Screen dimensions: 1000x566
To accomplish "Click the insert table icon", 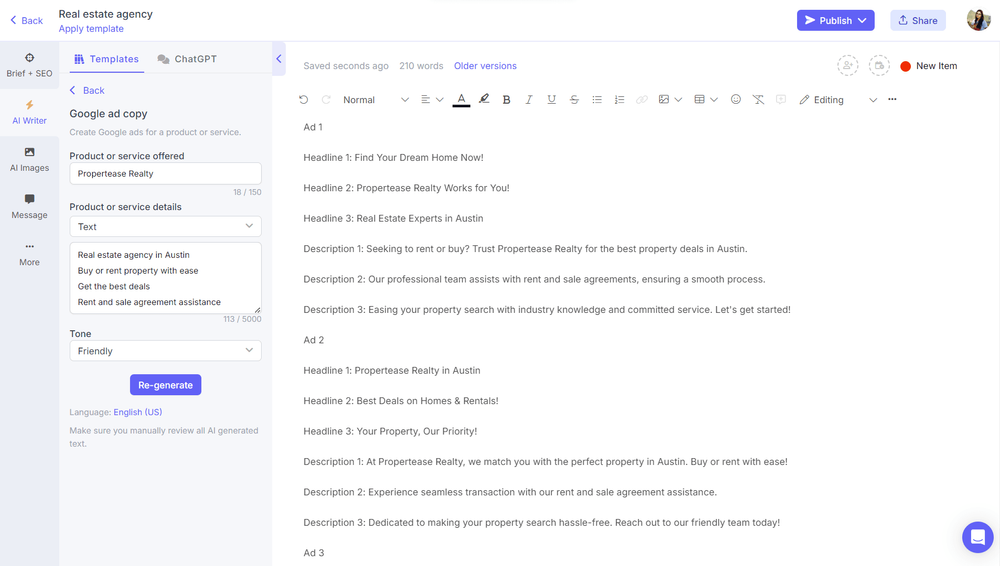I will 700,100.
